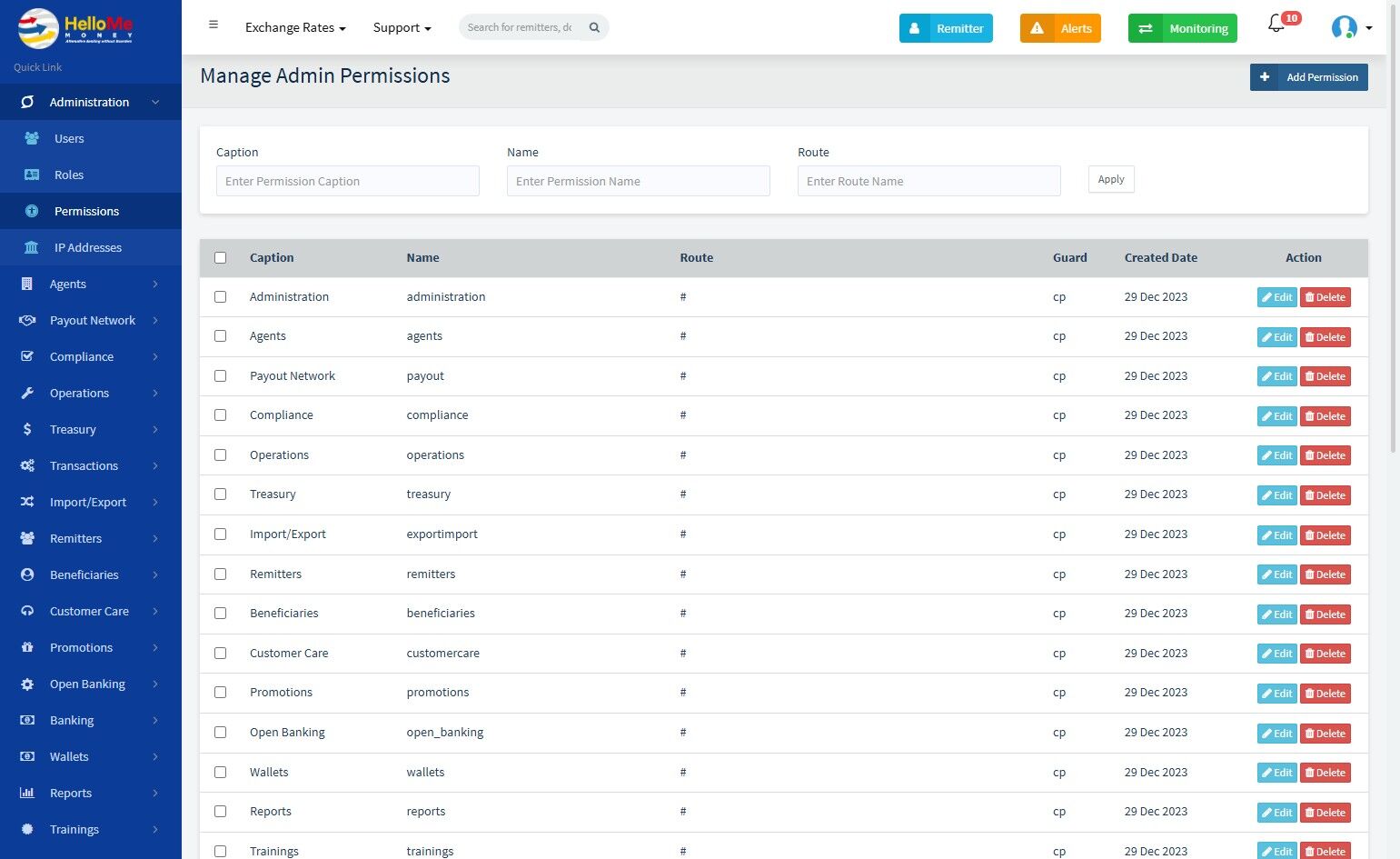Click the Treasury dollar icon
This screenshot has height=859, width=1400.
(x=27, y=429)
